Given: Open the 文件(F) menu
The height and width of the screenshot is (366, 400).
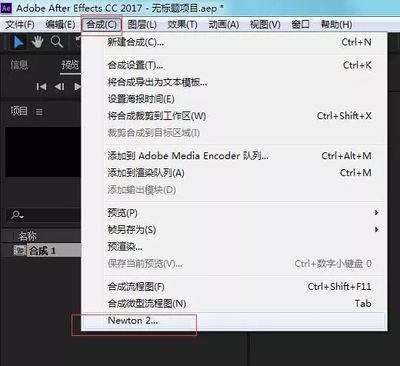Looking at the screenshot, I should click(x=20, y=24).
